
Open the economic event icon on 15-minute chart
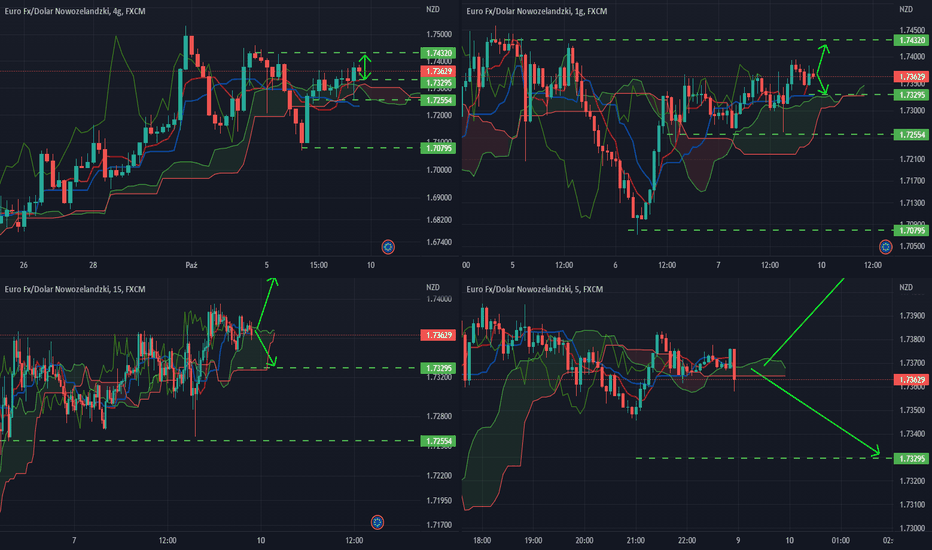(x=377, y=522)
